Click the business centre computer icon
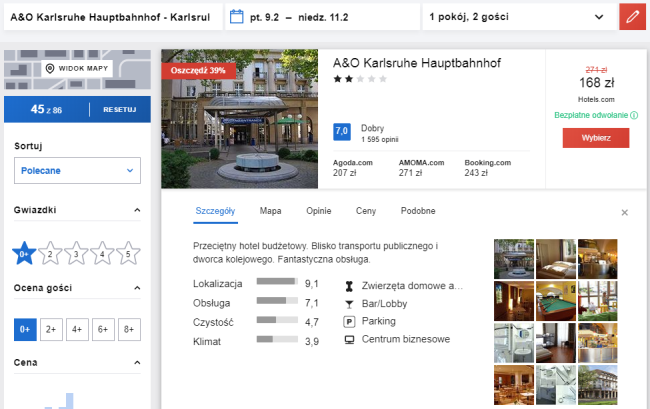Screen dimensions: 650x409 click(349, 340)
